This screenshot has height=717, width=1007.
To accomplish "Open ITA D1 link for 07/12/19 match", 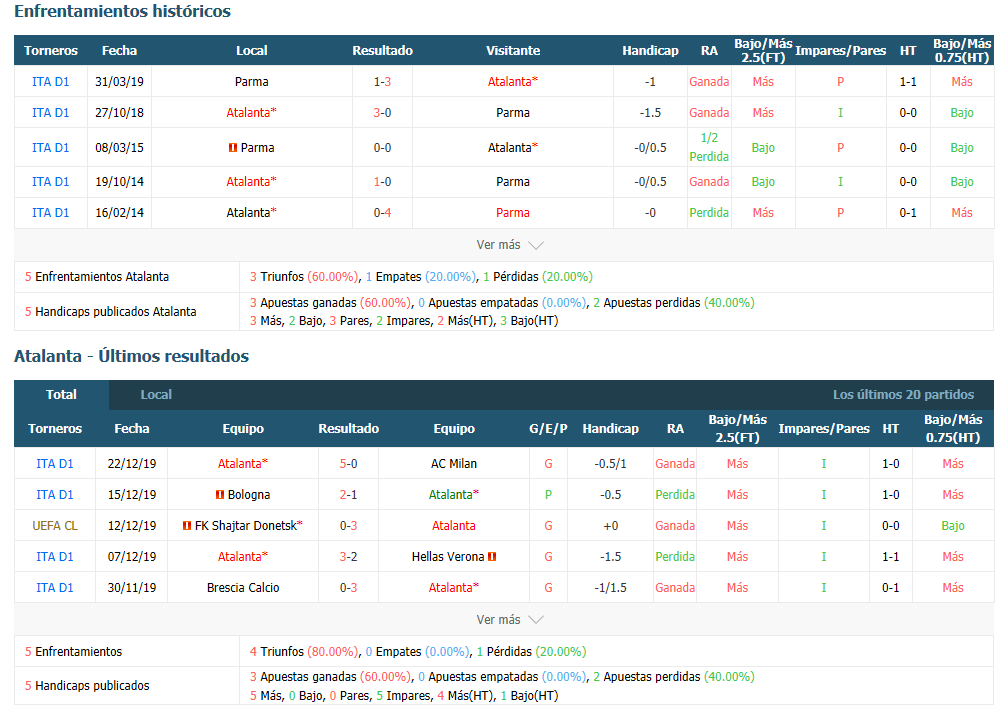I will [55, 556].
